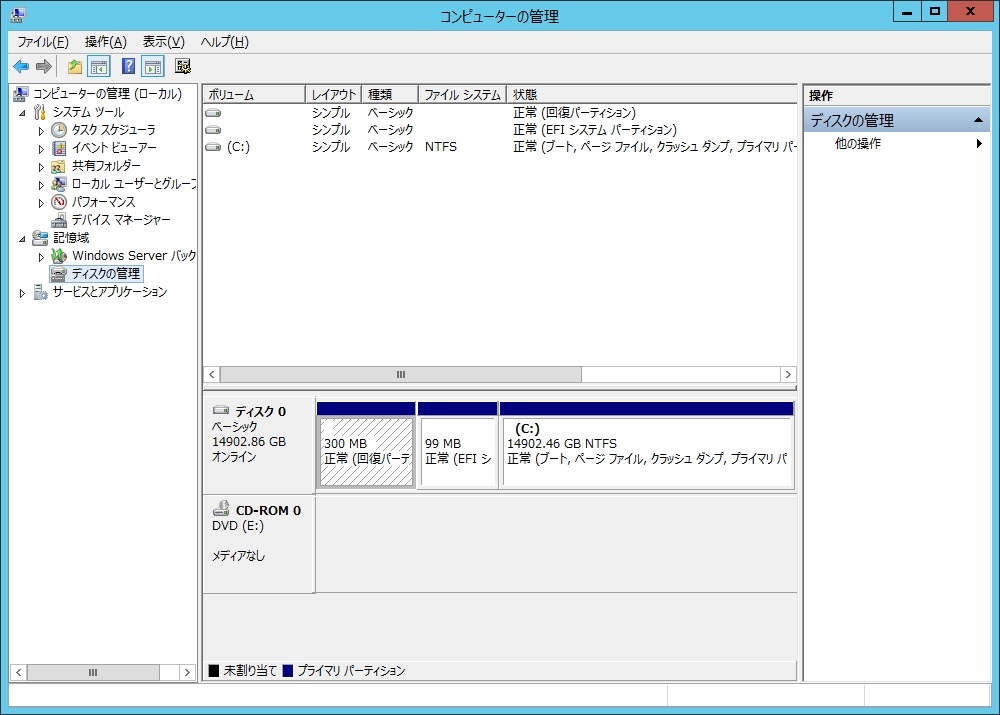The image size is (1000, 715).
Task: Select the 14902.46 GB C: partition block
Action: pos(646,452)
